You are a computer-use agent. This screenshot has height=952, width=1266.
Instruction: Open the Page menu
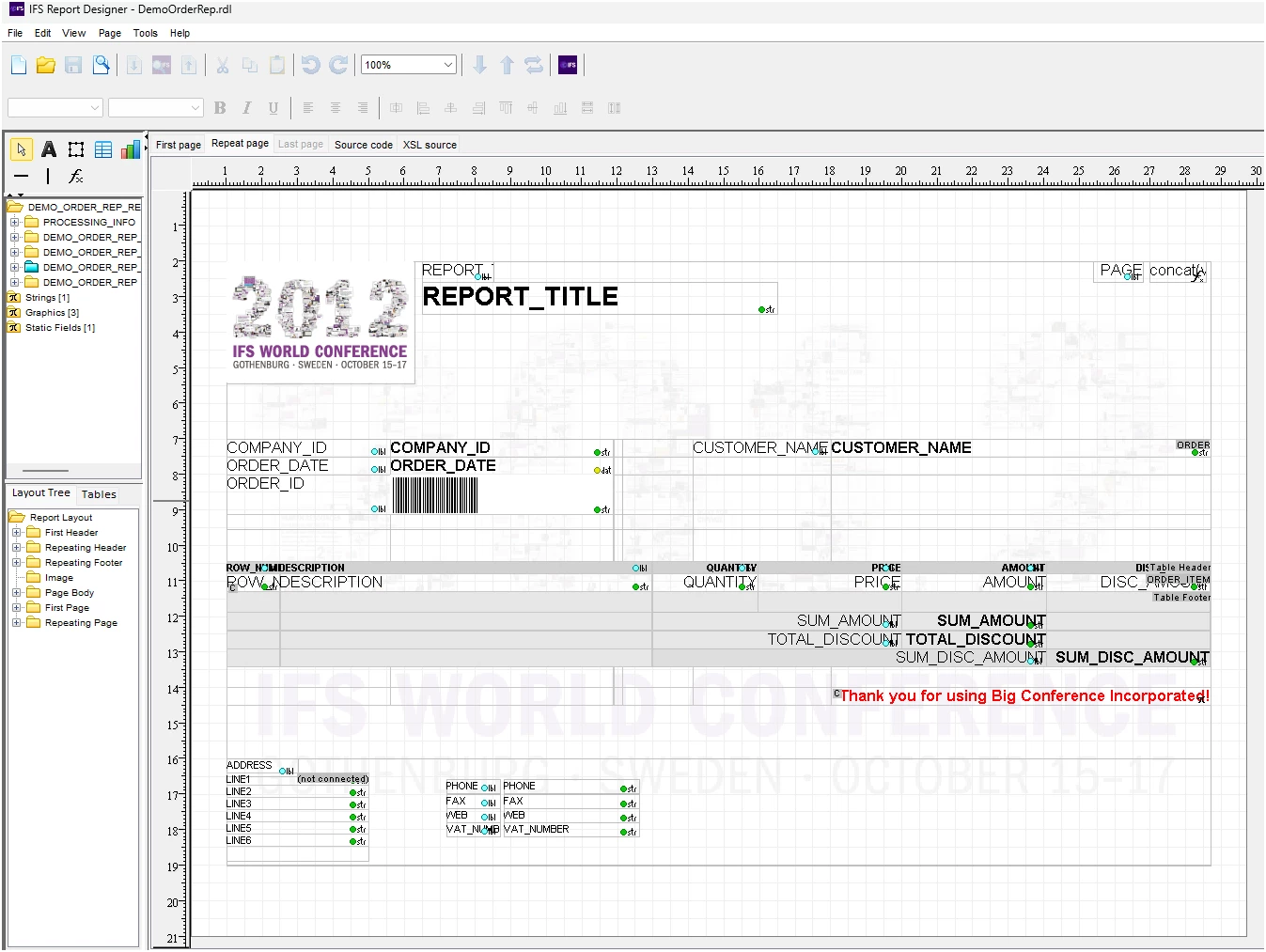[x=110, y=33]
